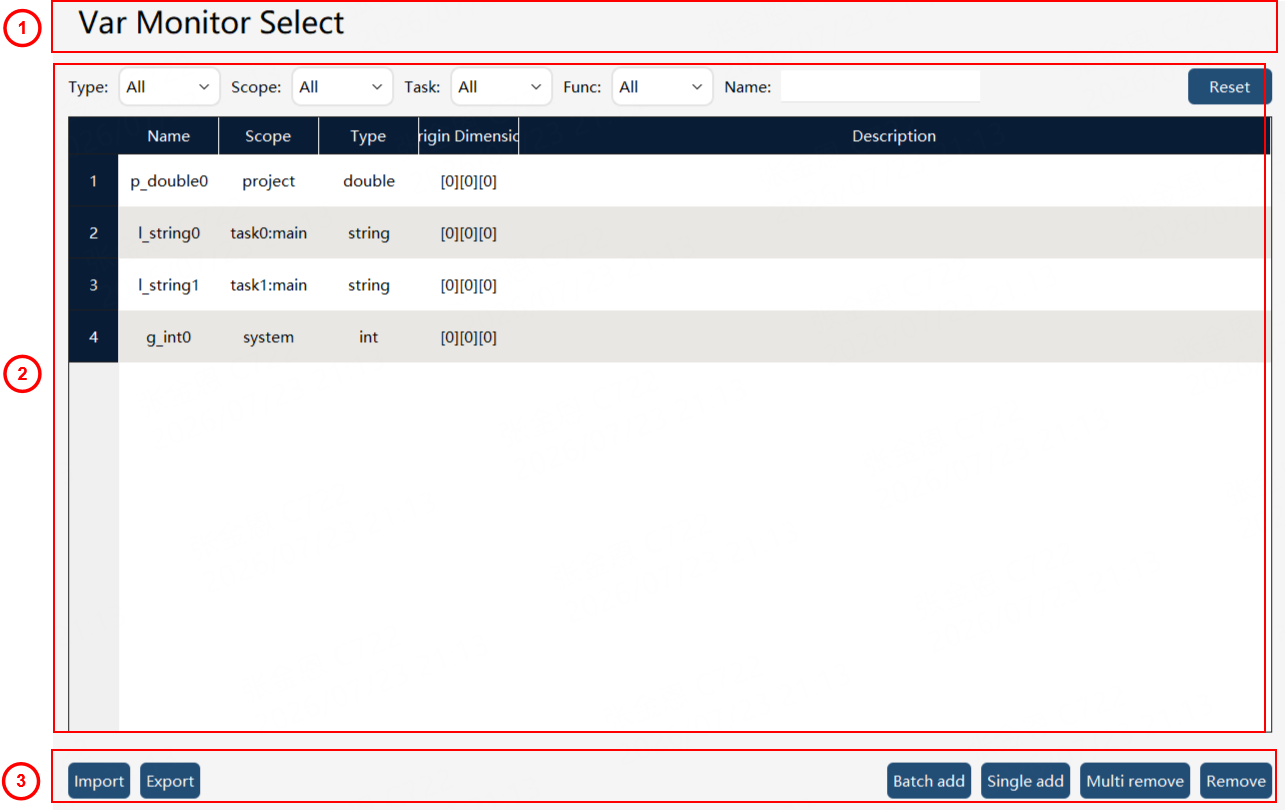Image resolution: width=1285 pixels, height=810 pixels.
Task: Expand the Func filter dropdown
Action: click(662, 87)
